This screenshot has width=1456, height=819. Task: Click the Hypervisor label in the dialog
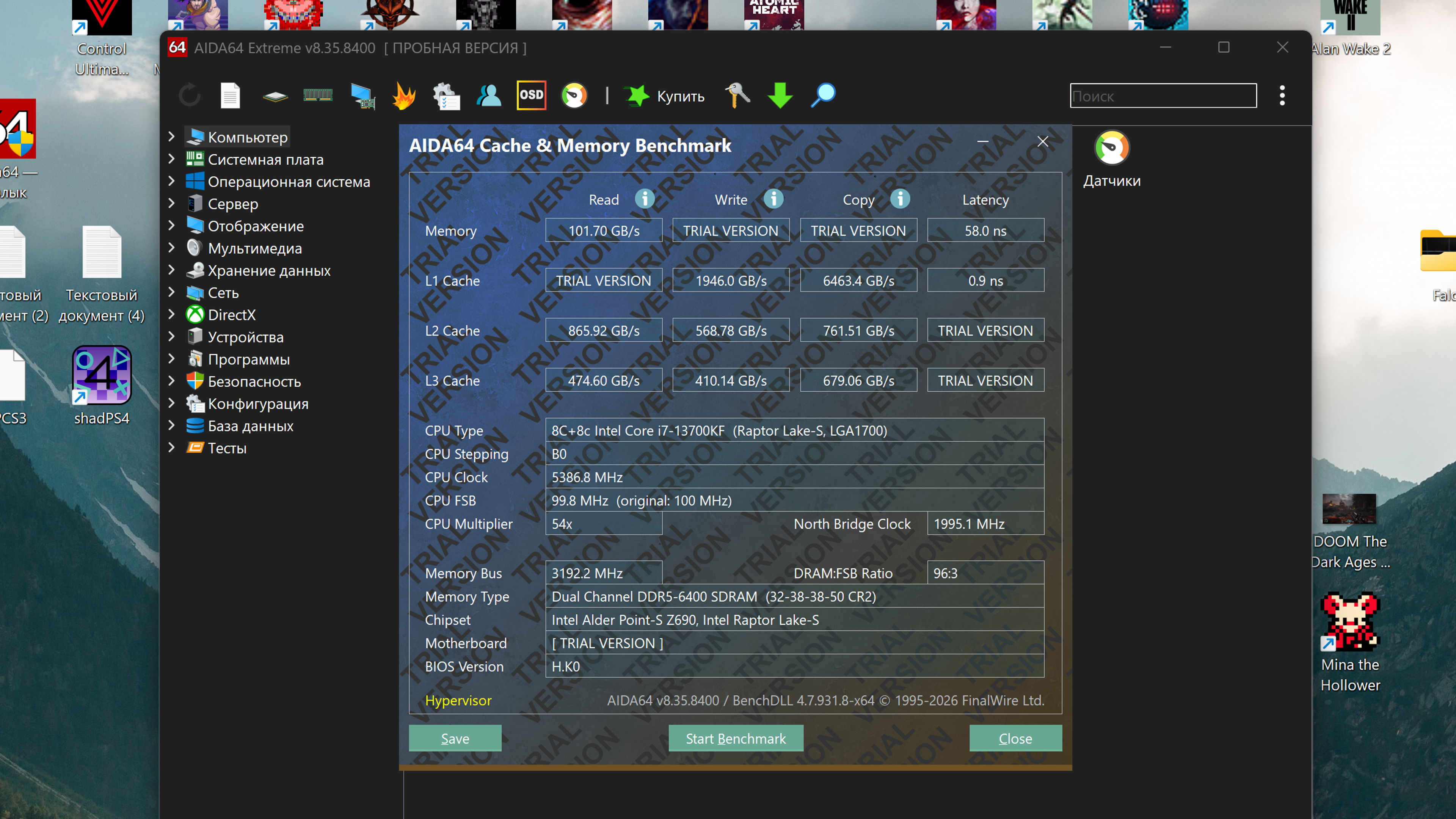(458, 700)
